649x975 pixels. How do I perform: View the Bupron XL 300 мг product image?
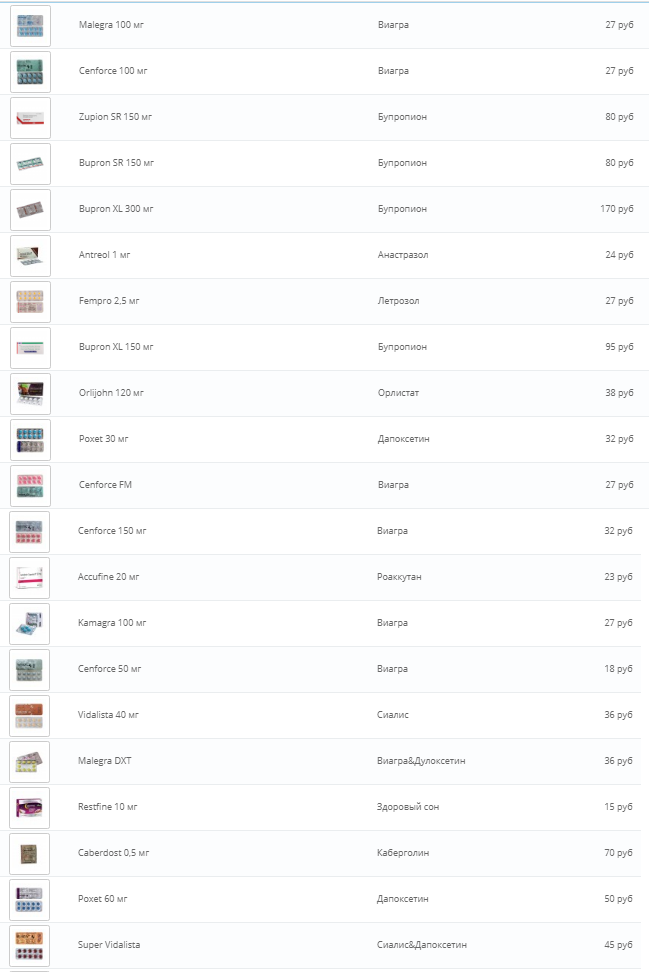tap(30, 209)
